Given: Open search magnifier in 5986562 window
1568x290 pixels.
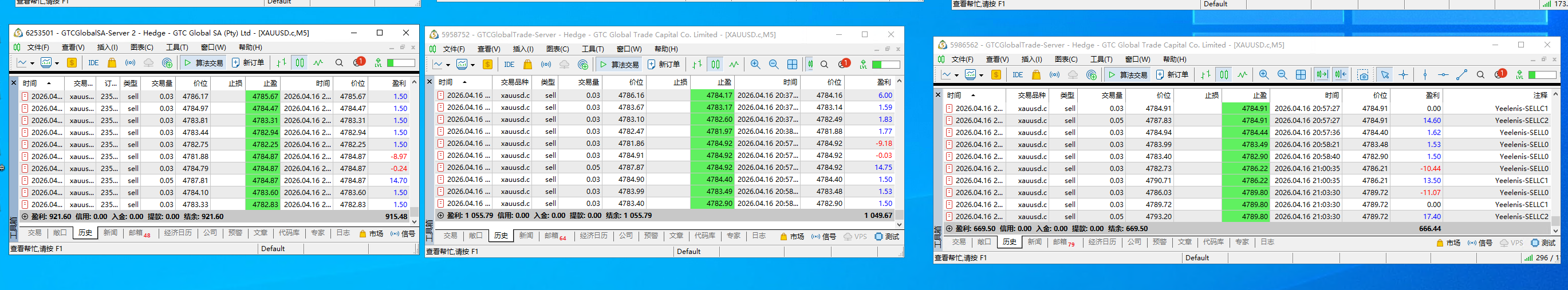Looking at the screenshot, I should tap(1480, 75).
